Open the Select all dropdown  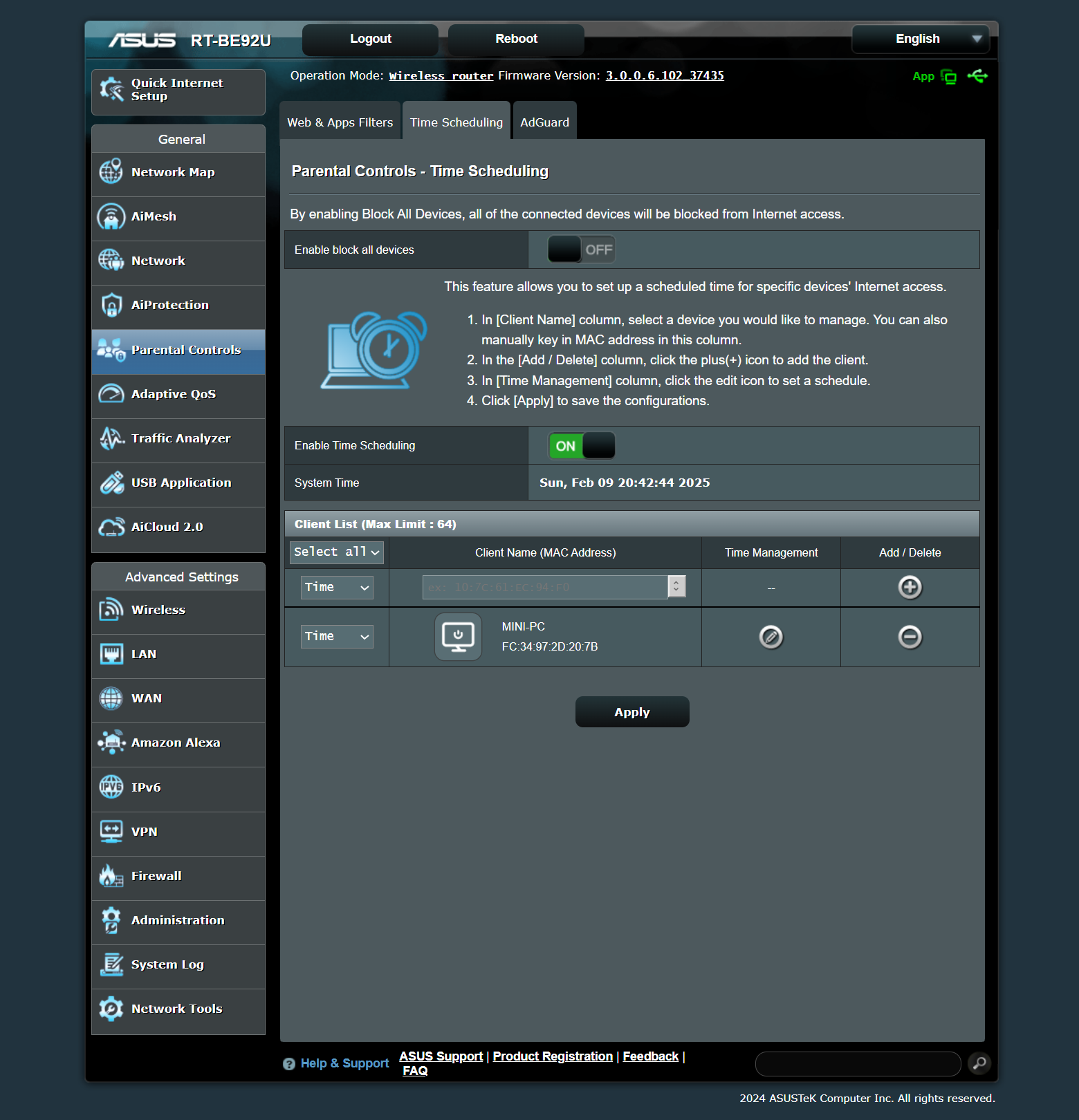(337, 552)
